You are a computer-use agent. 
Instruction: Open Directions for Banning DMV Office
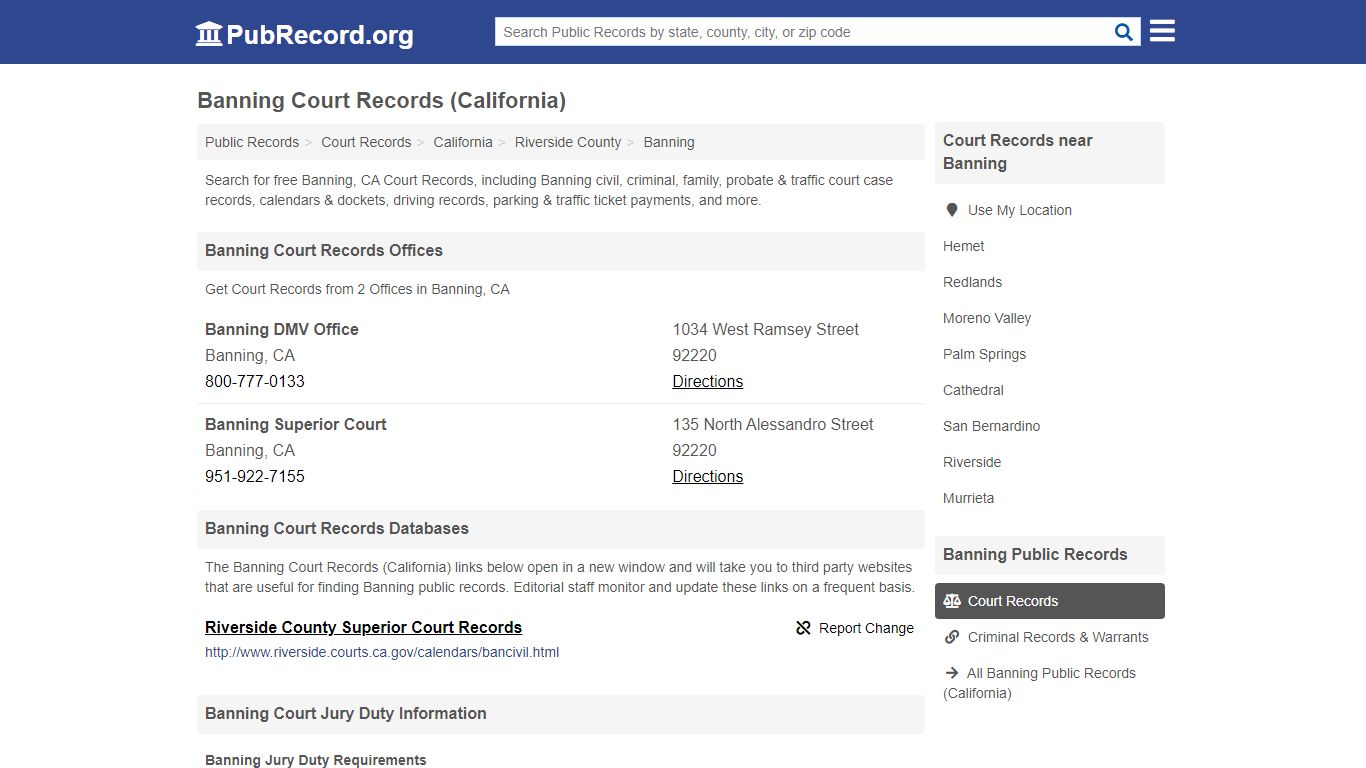coord(708,381)
